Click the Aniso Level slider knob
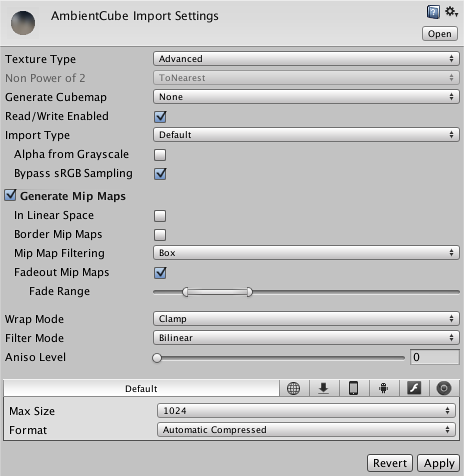Screen dimensions: 464x476 tap(157, 358)
